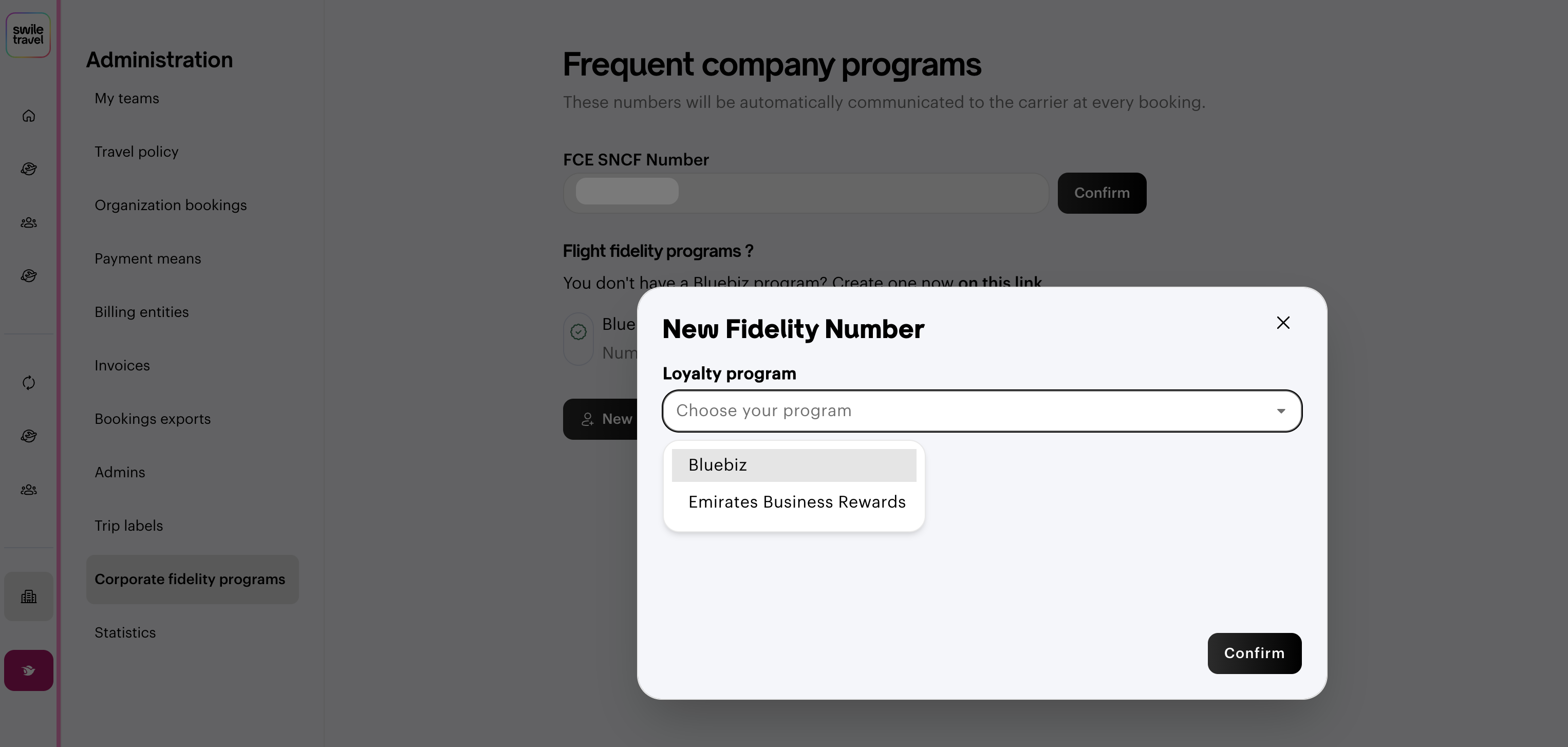Screen dimensions: 1568x747
Task: Click the magenta bird icon at bottom
Action: (29, 670)
